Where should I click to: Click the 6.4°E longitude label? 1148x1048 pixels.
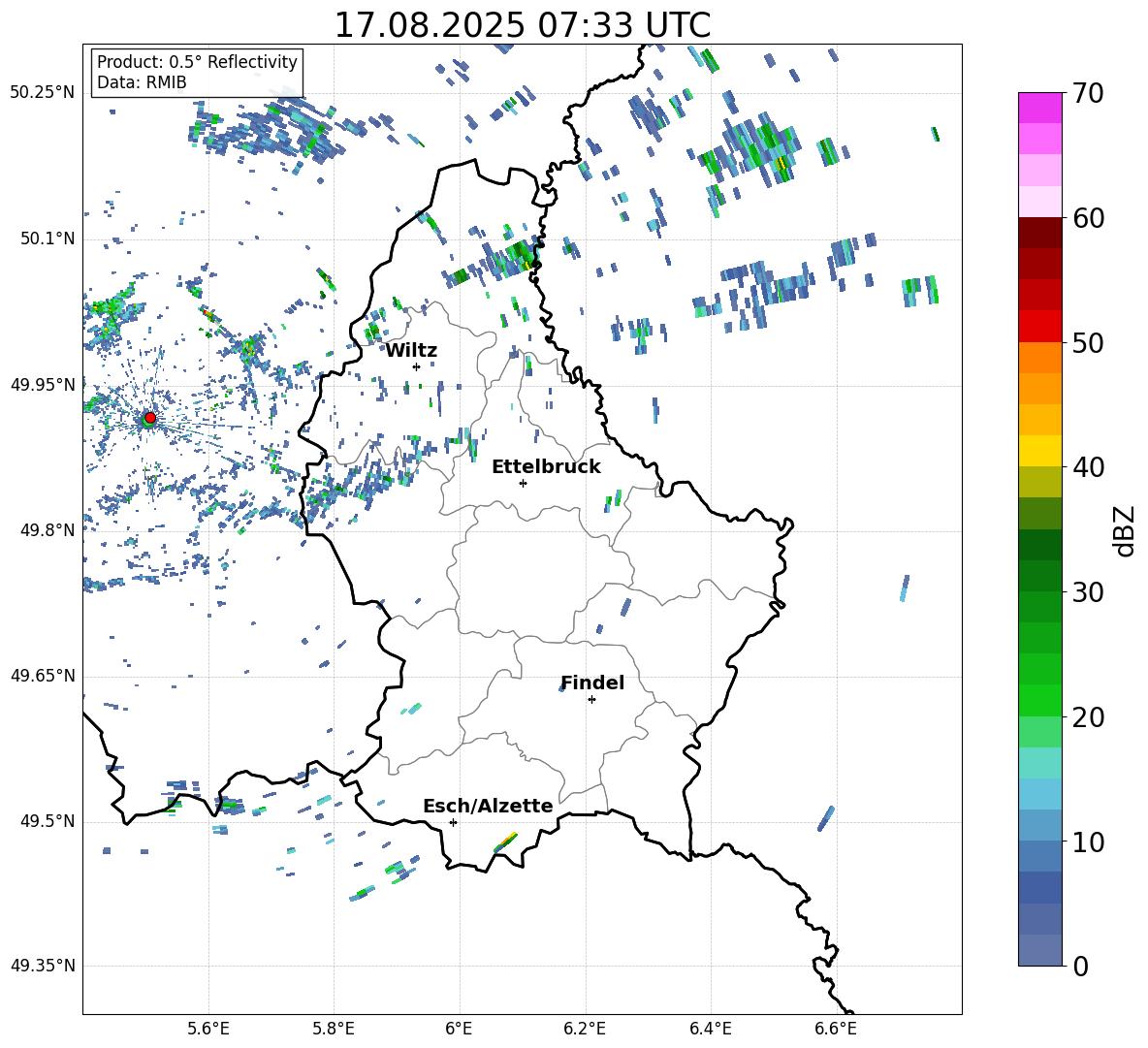coord(710,1029)
